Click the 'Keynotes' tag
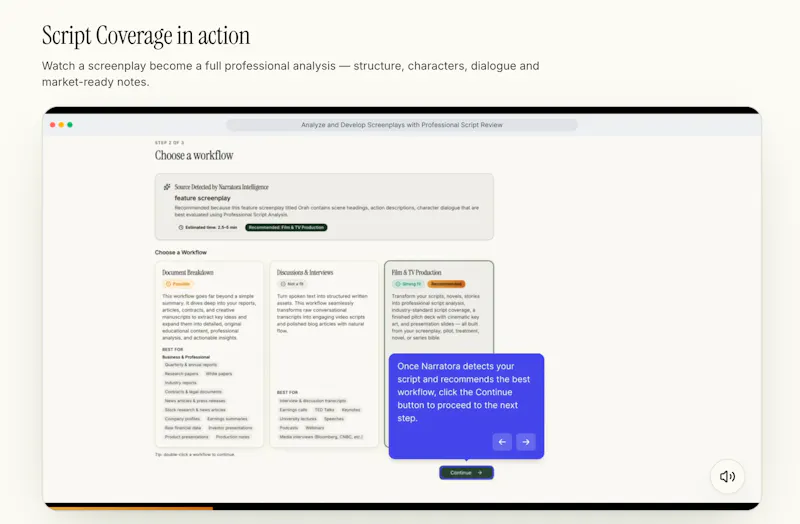The height and width of the screenshot is (524, 800). [x=351, y=410]
